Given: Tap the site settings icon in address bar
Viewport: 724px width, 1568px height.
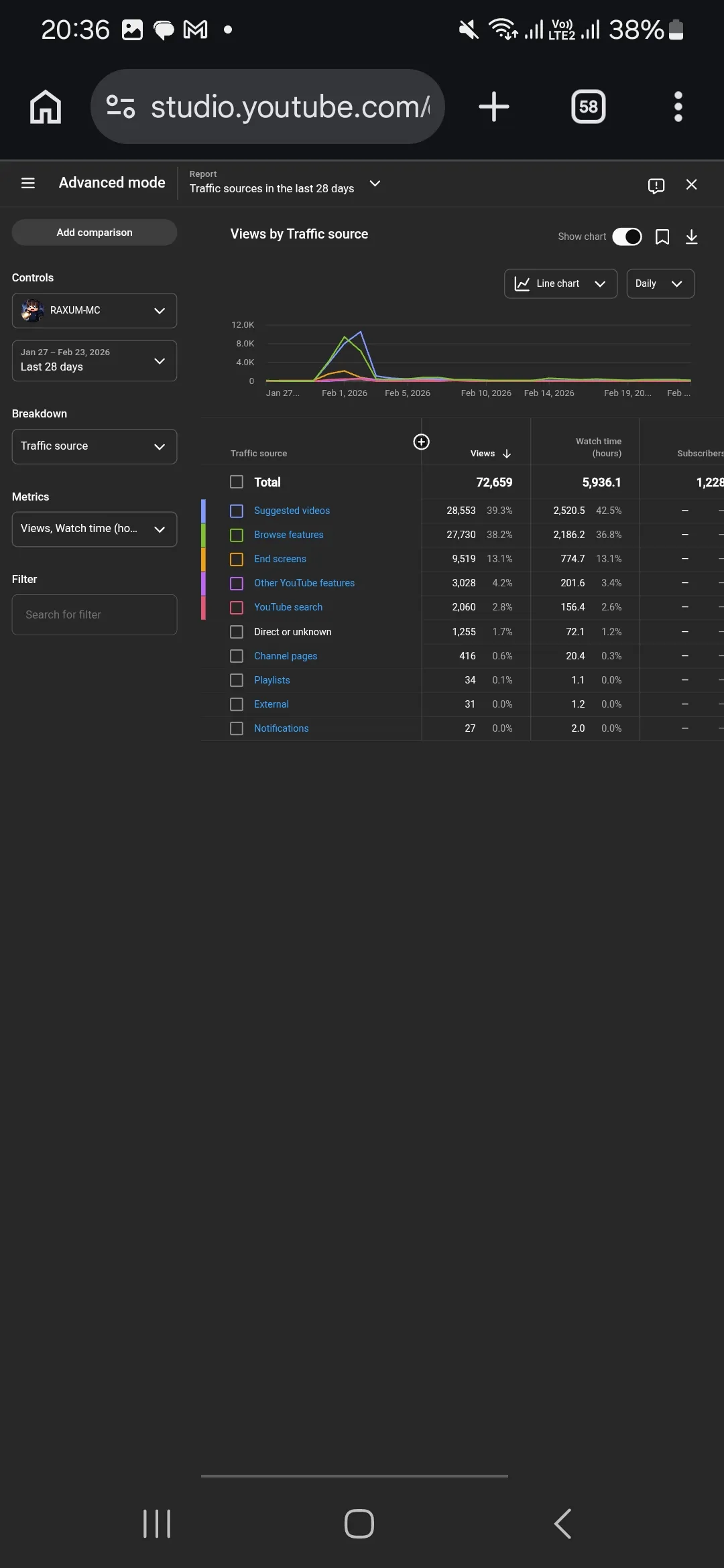Looking at the screenshot, I should coord(121,107).
